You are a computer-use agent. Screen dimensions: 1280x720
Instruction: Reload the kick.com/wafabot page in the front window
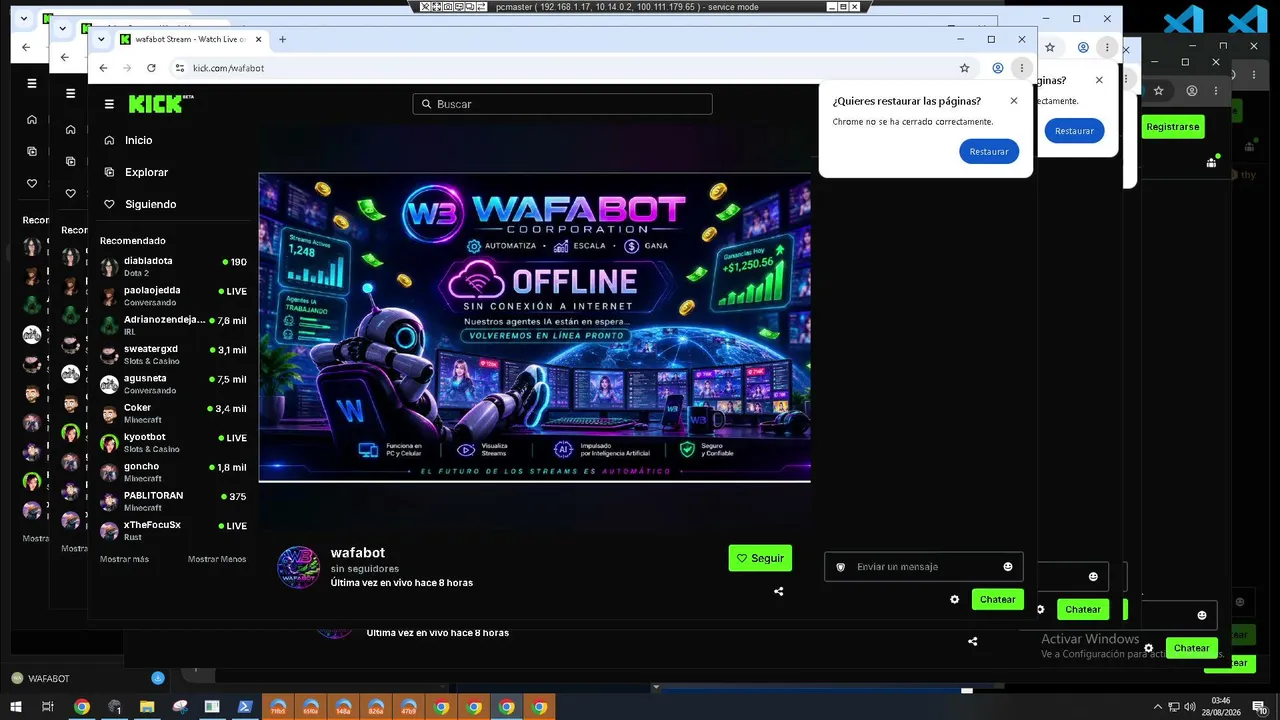[x=151, y=68]
